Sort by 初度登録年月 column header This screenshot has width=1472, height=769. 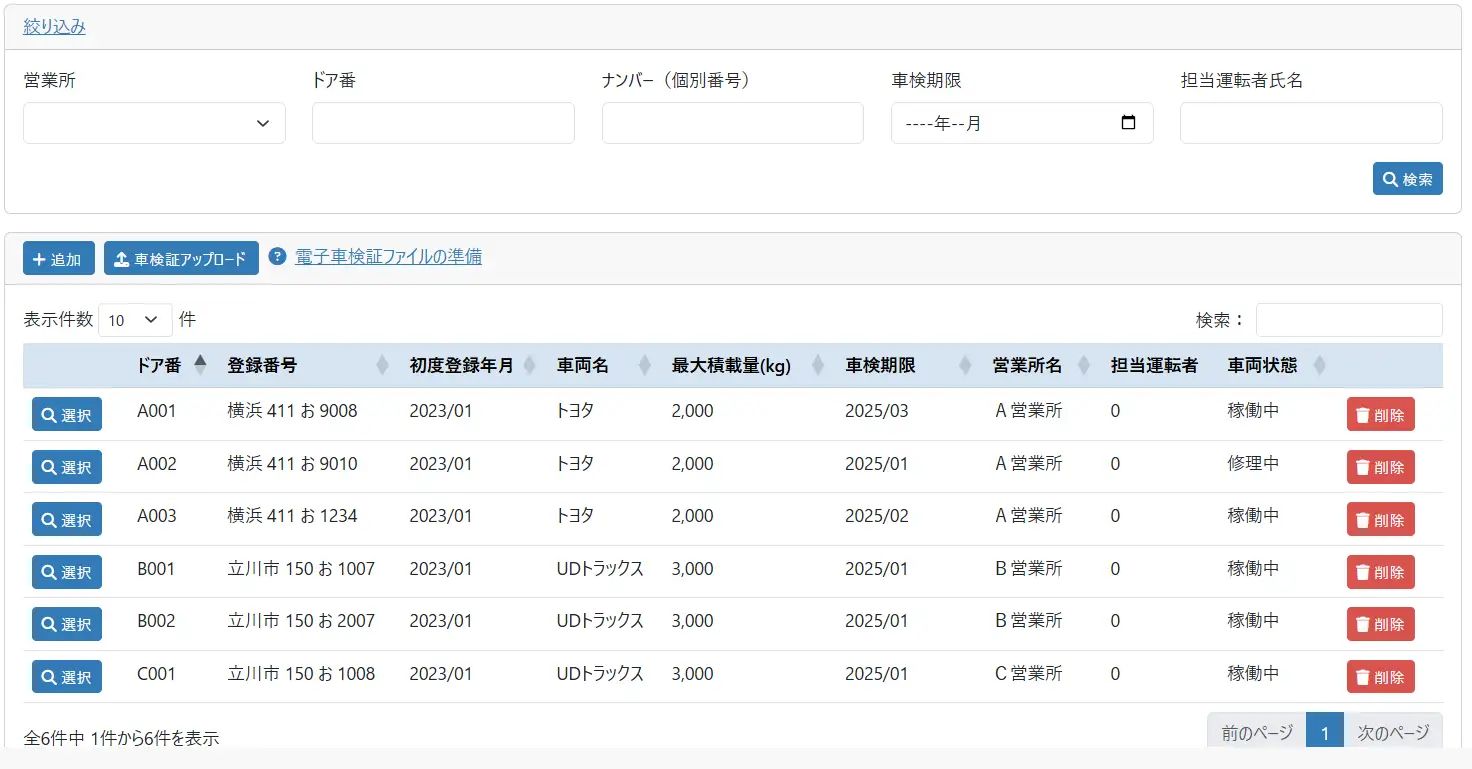[473, 366]
